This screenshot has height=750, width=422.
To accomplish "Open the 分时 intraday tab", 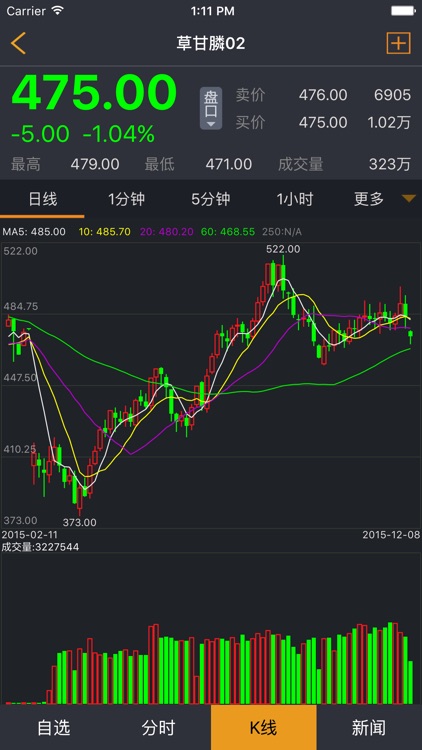I will coord(158,728).
